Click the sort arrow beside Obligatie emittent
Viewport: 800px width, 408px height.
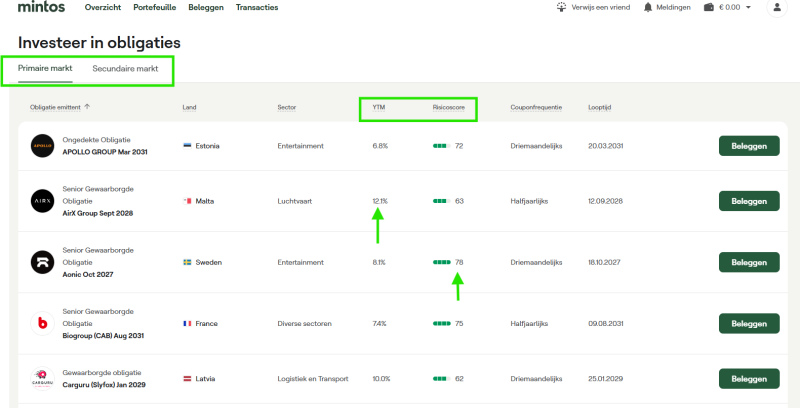[x=87, y=107]
